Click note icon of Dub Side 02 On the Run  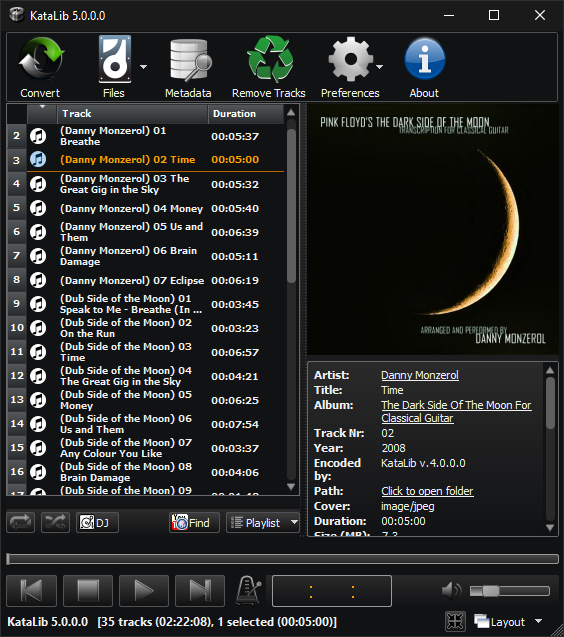[38, 328]
